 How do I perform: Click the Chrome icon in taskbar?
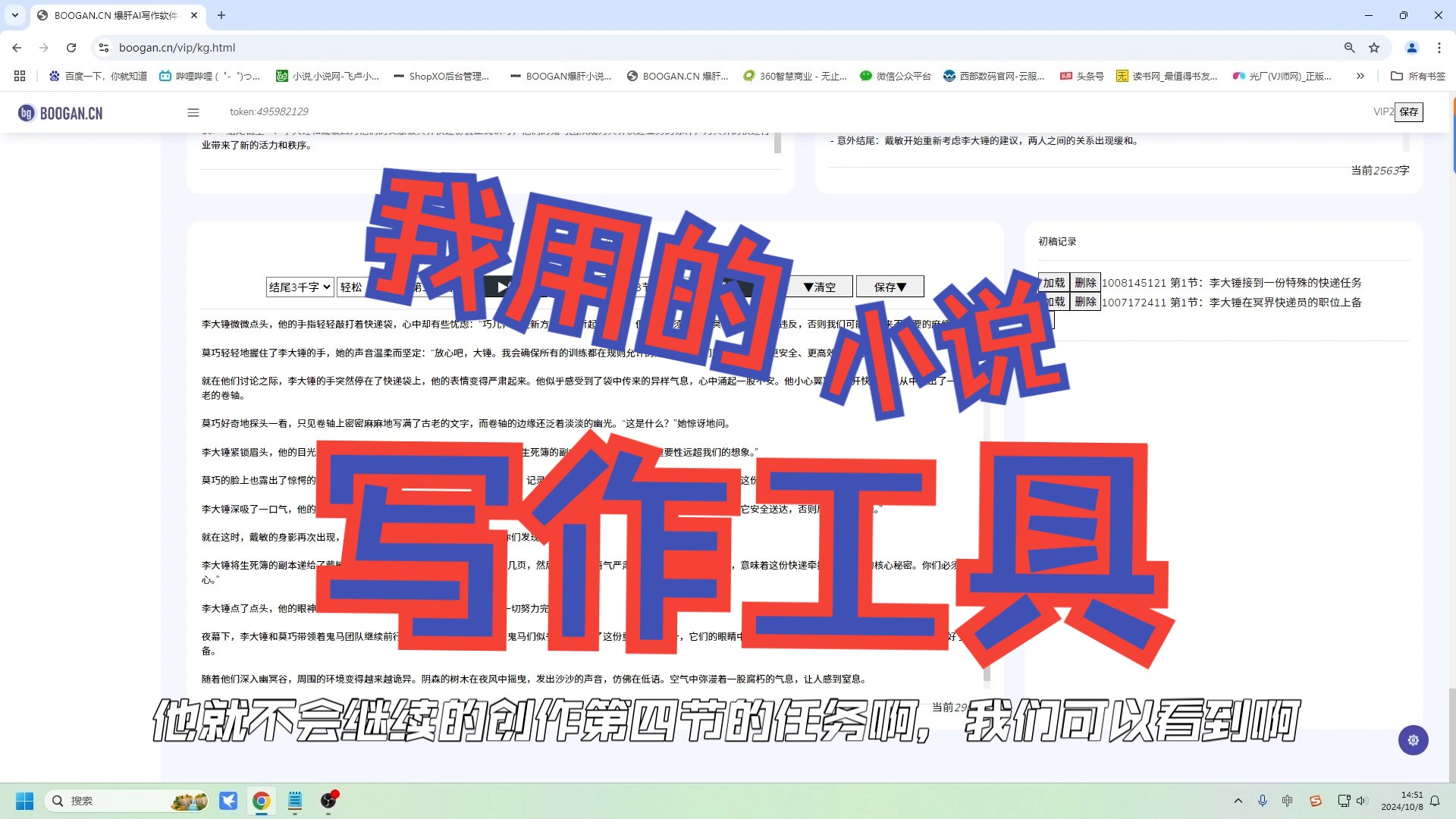[262, 801]
